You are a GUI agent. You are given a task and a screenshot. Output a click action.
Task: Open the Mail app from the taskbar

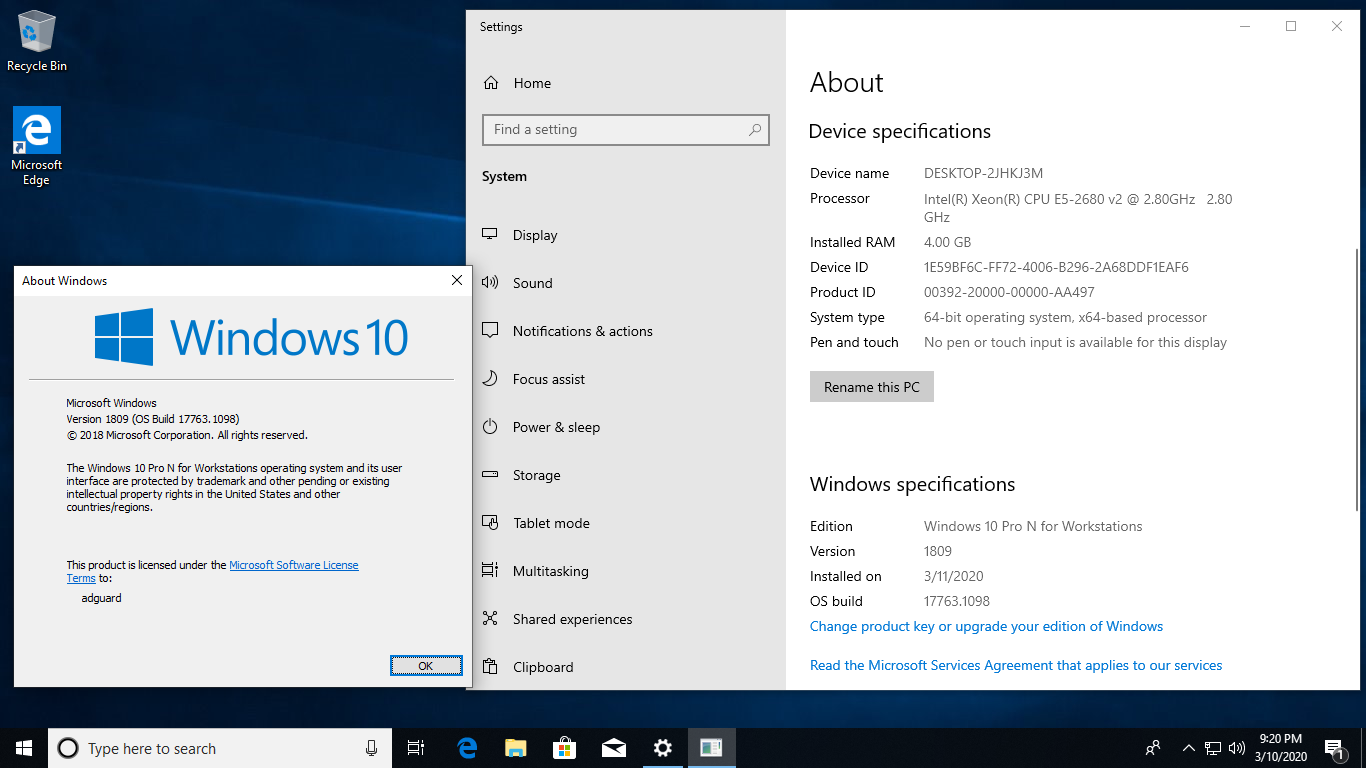[x=613, y=748]
